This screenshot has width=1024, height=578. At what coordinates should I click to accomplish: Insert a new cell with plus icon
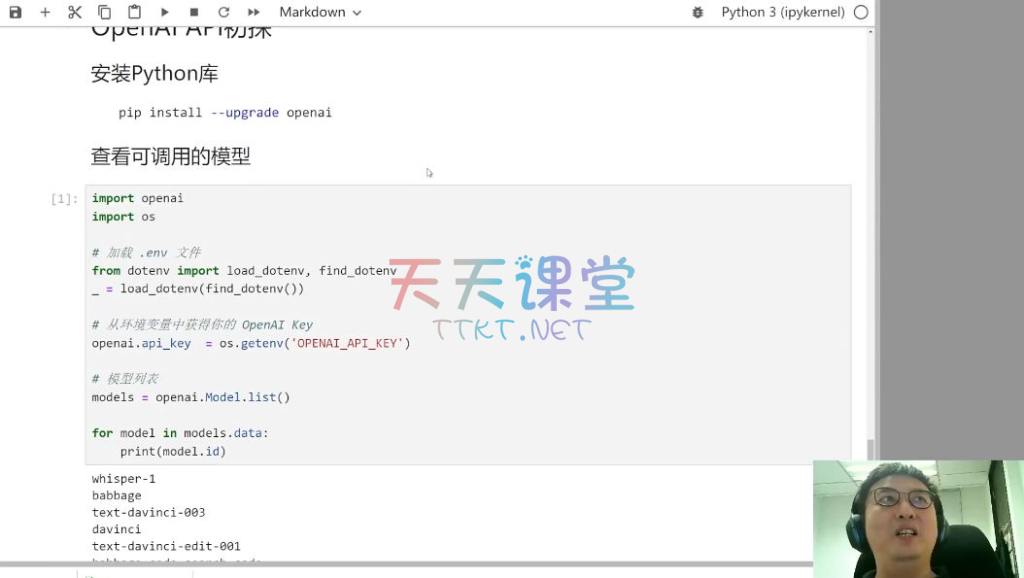pyautogui.click(x=45, y=12)
